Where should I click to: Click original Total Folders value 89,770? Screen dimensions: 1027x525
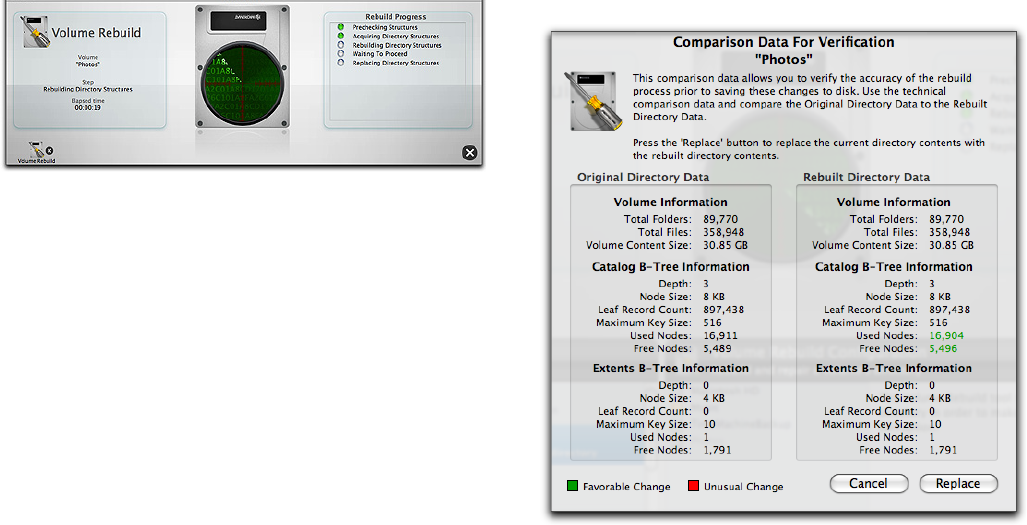click(720, 219)
